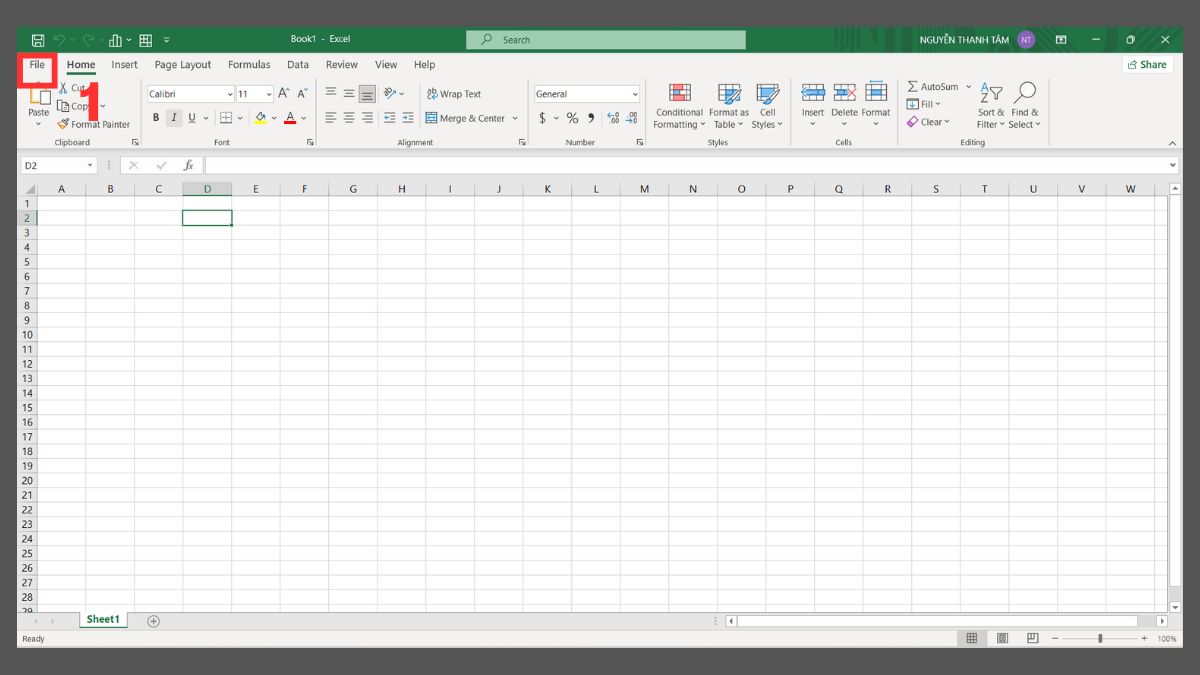Toggle bold formatting

point(156,117)
